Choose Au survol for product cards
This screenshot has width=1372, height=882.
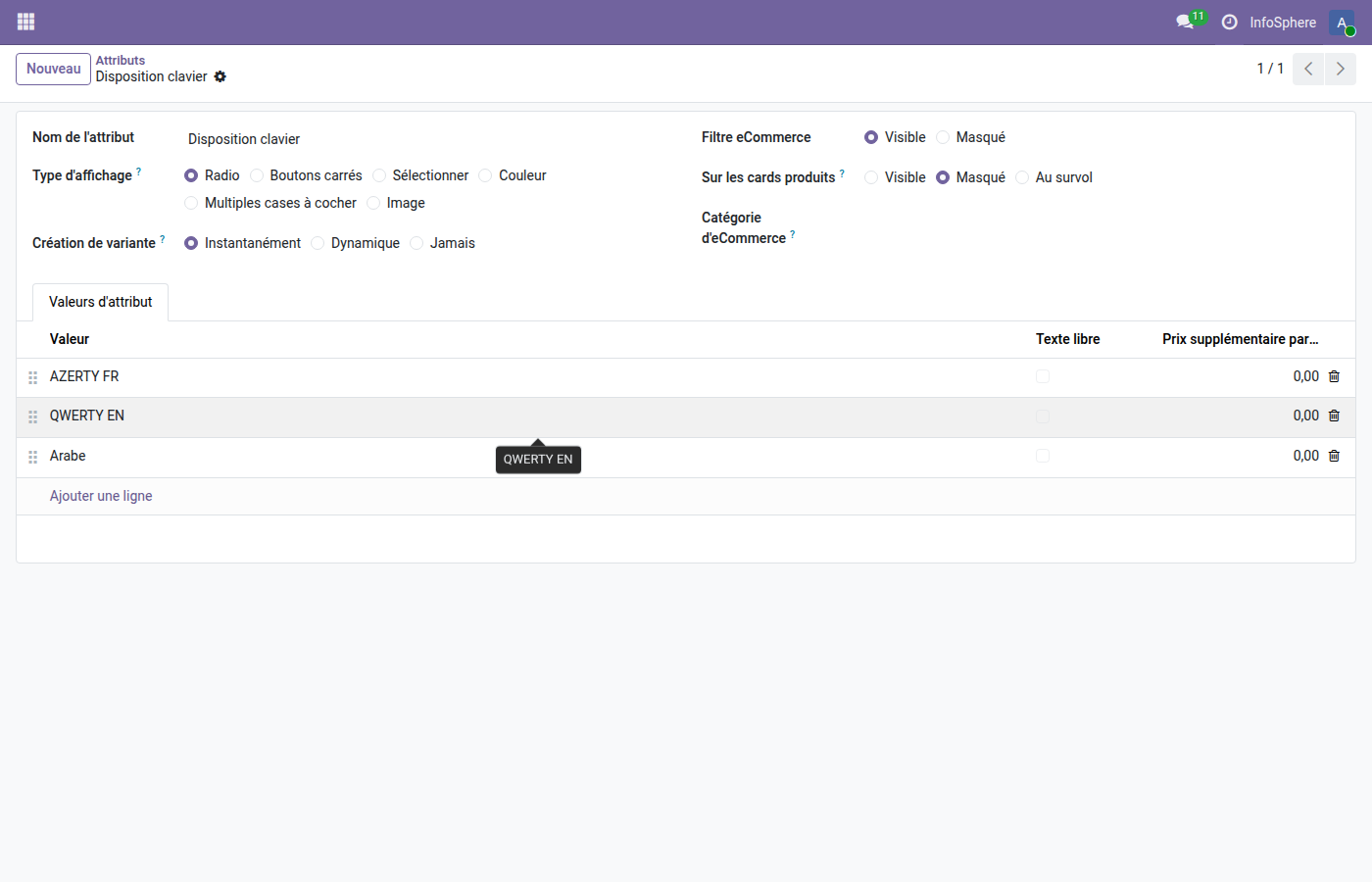[1022, 177]
